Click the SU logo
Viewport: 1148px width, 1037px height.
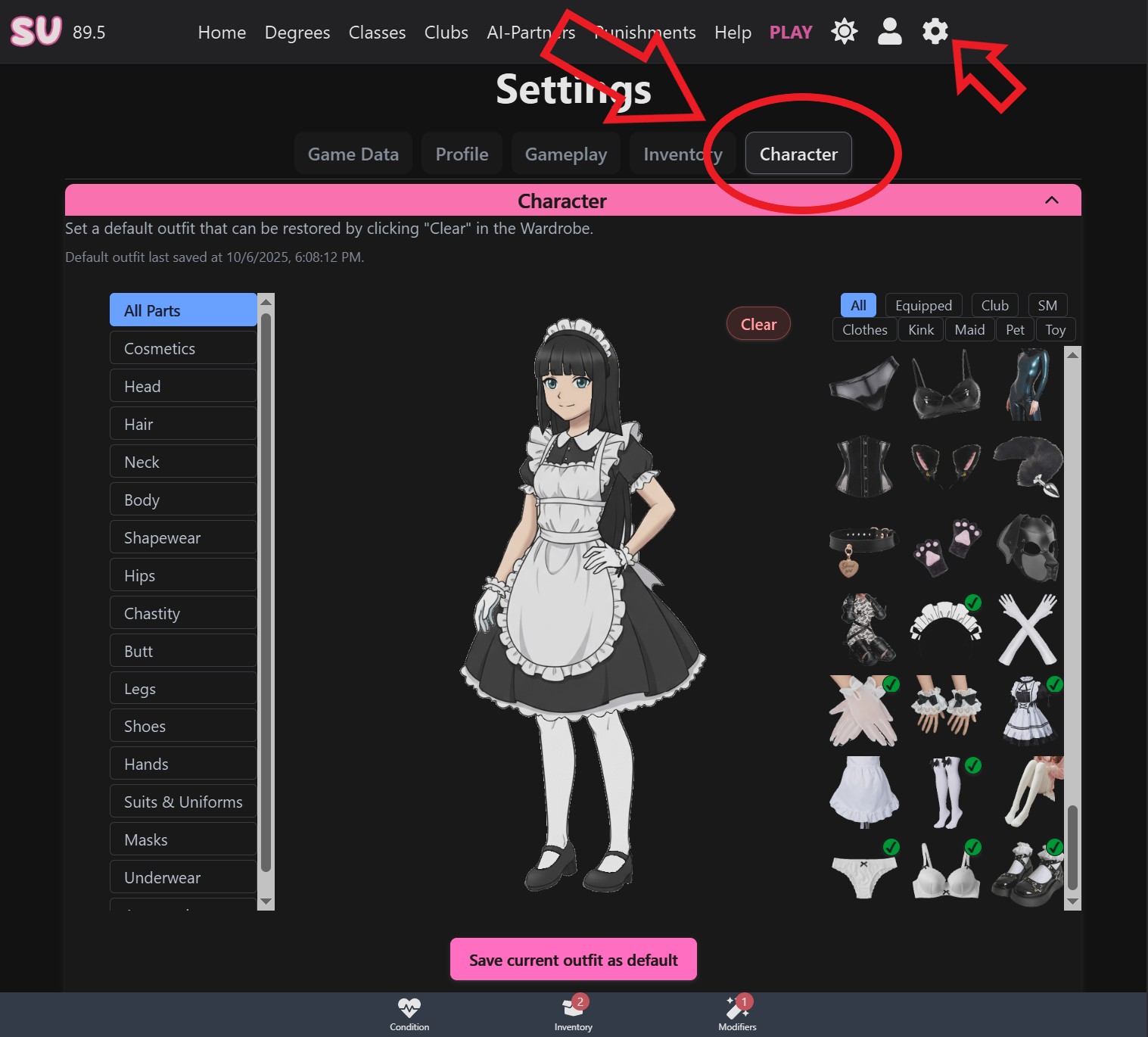[35, 32]
